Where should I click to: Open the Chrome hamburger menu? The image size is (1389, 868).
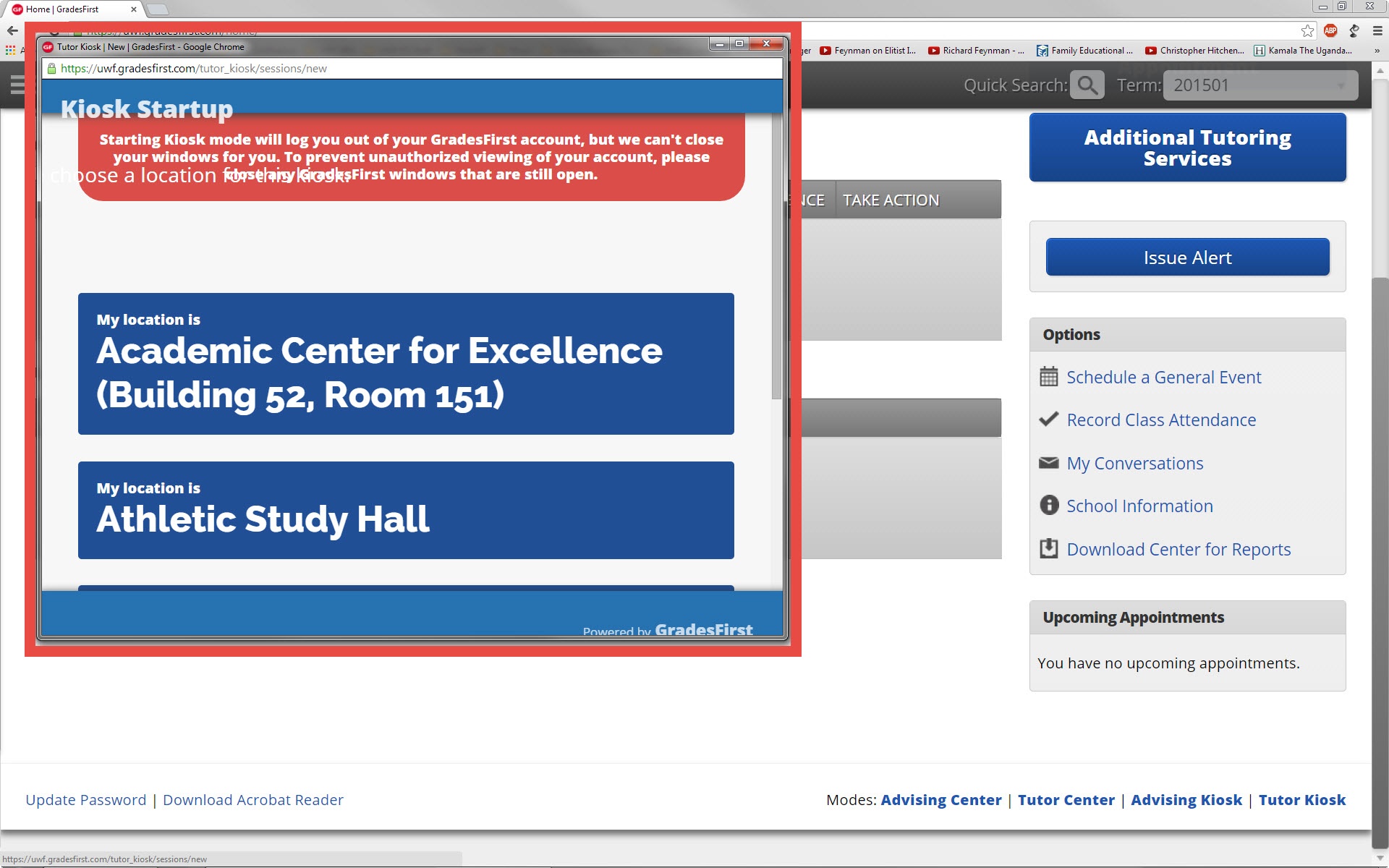coord(1377,30)
